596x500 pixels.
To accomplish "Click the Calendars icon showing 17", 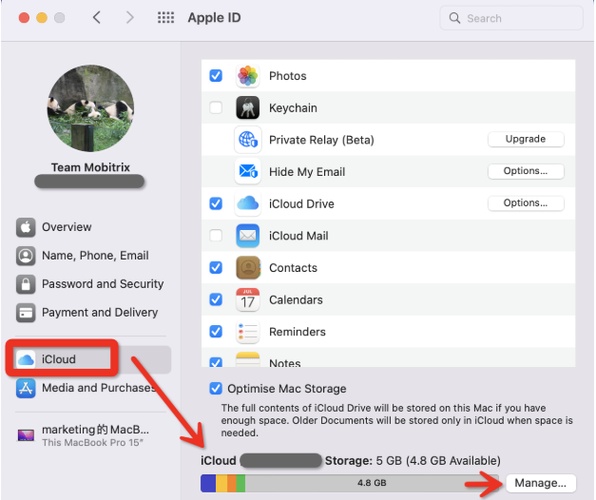I will pyautogui.click(x=247, y=300).
